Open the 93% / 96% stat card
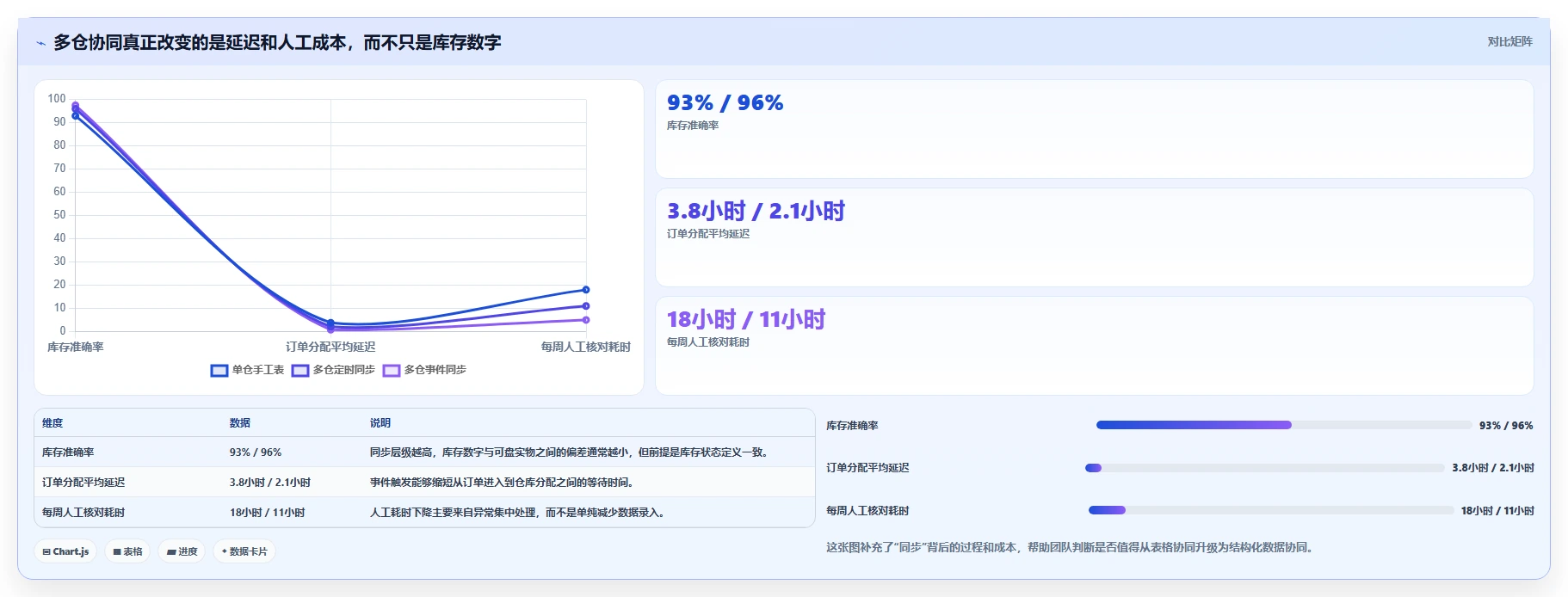Viewport: 1568px width, 597px height. click(x=1094, y=129)
